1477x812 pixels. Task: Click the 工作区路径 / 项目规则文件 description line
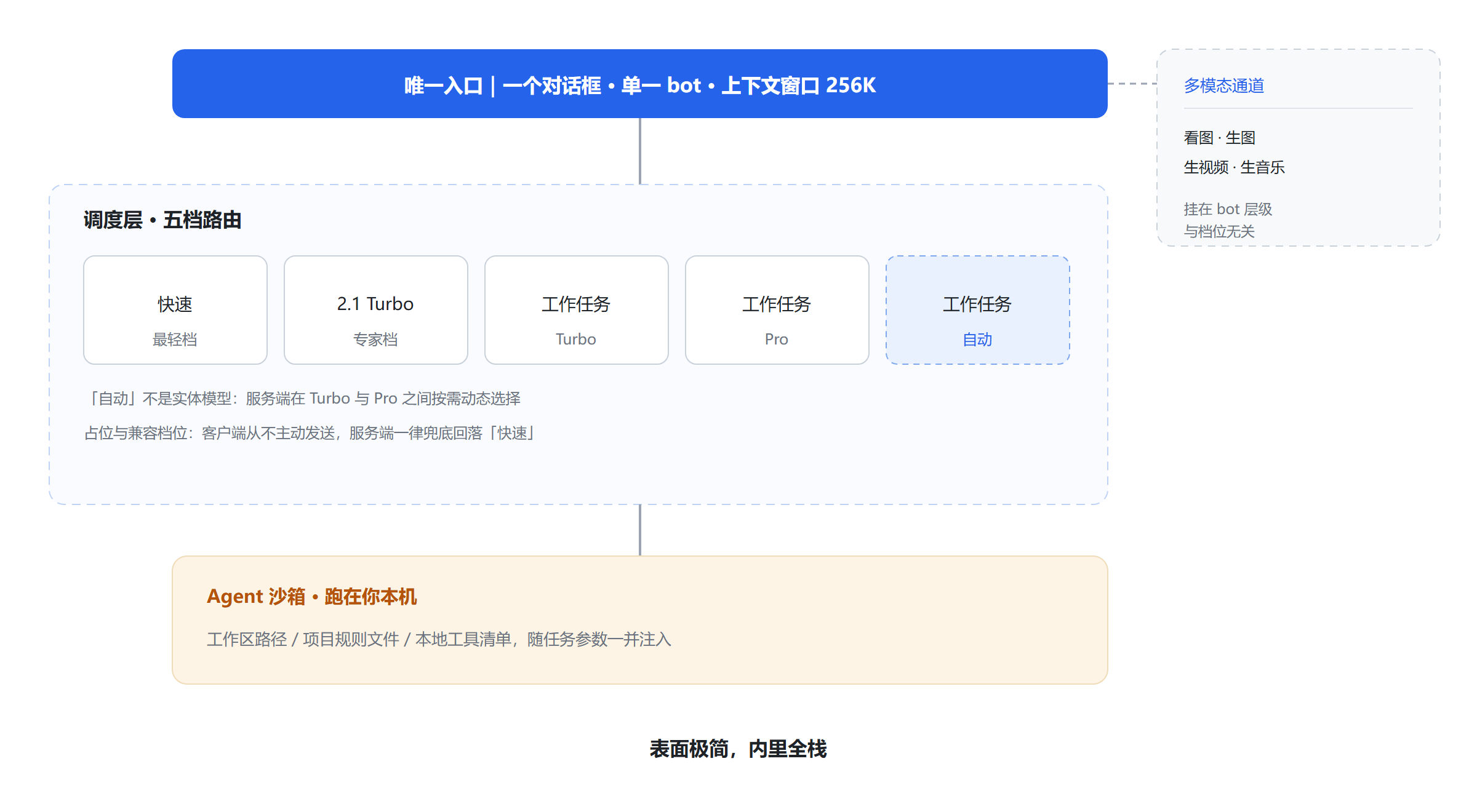click(439, 639)
